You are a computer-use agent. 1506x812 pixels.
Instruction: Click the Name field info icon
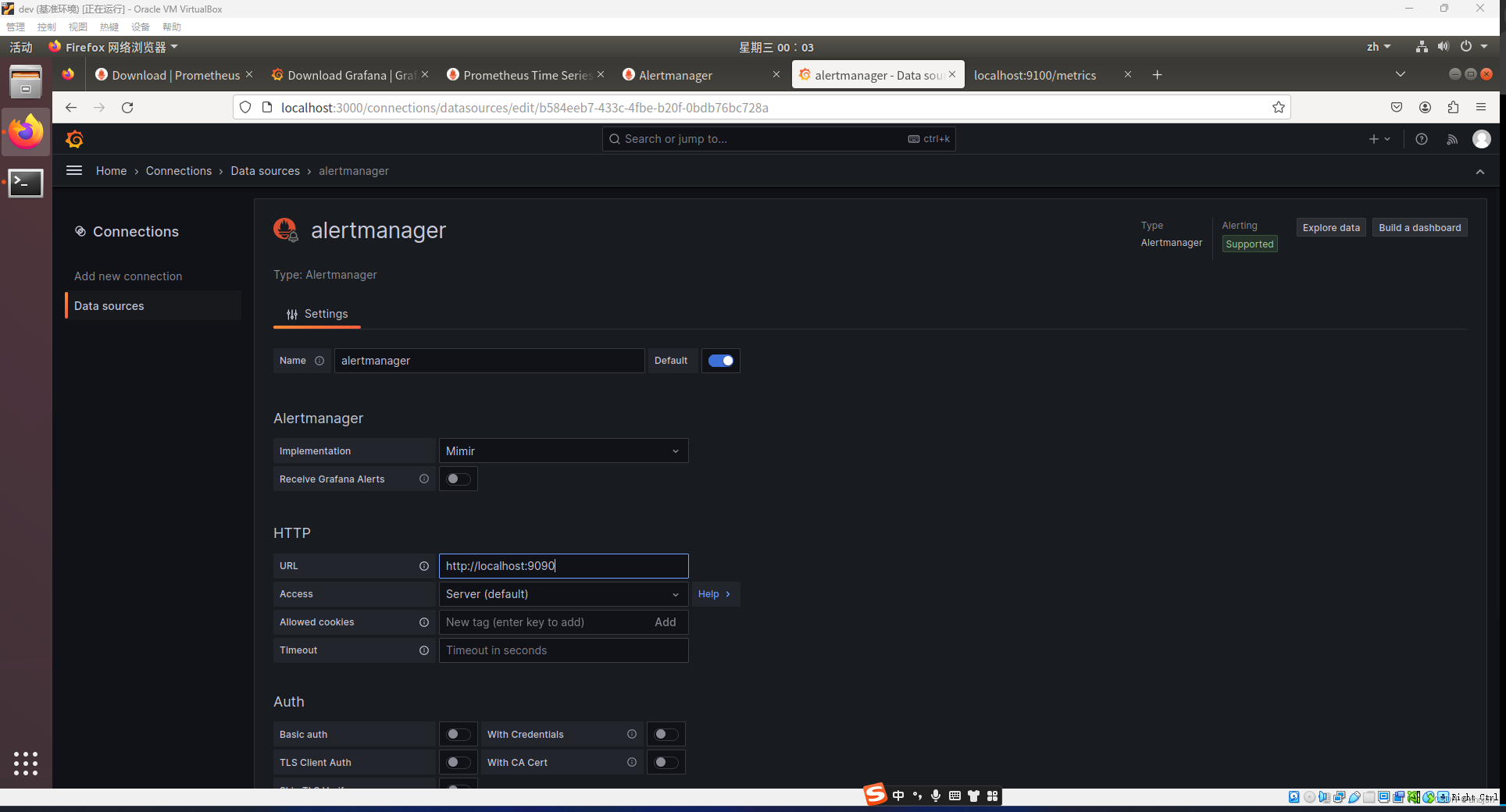point(319,361)
